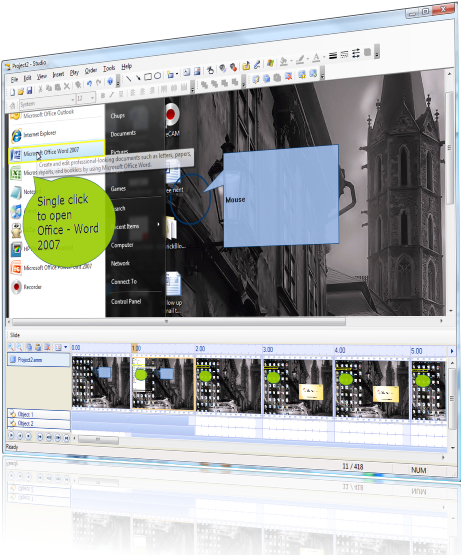
Task: Open the shape style dropdown arrow
Action: tap(176, 74)
